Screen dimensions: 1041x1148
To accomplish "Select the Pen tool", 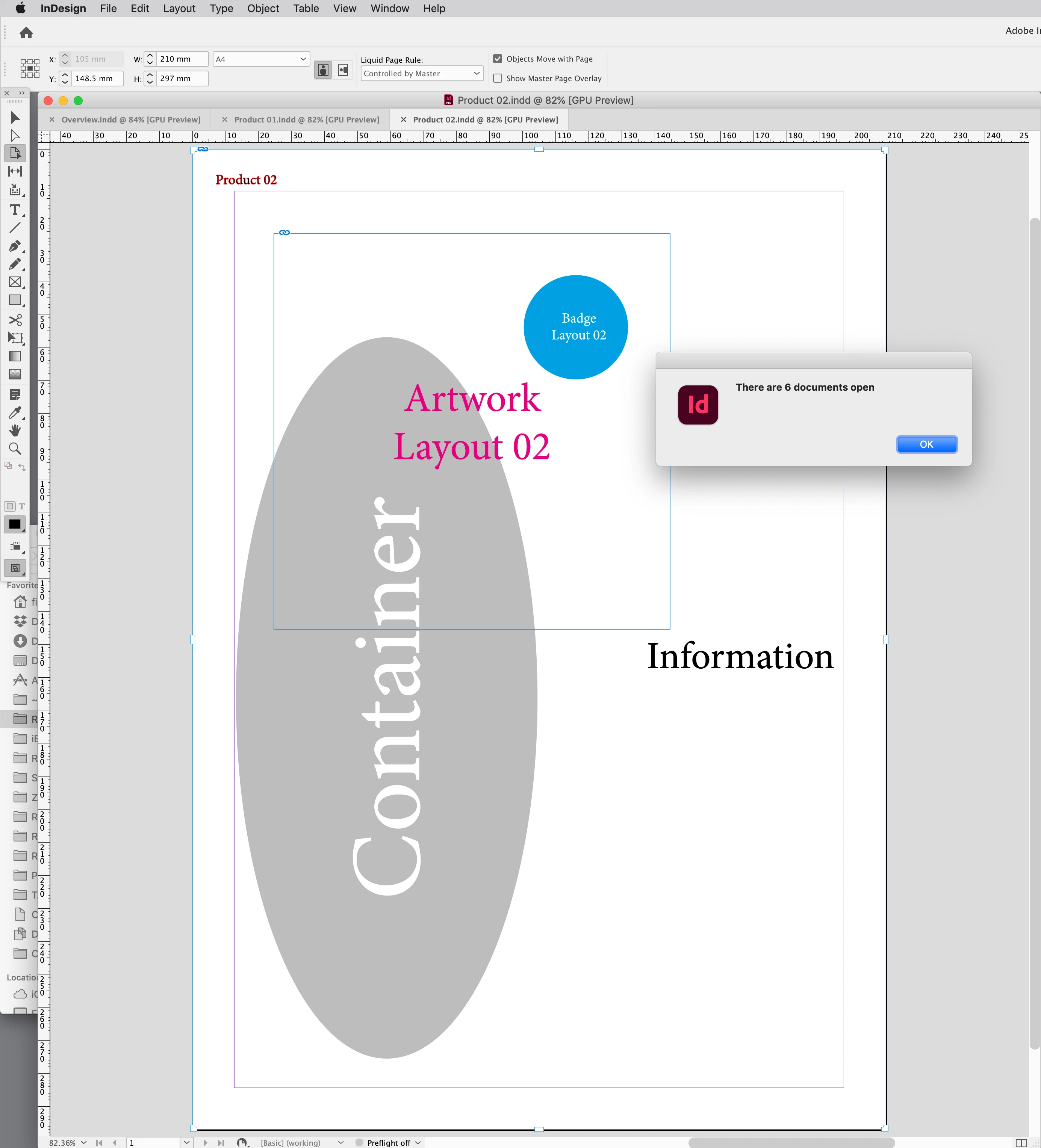I will pos(15,246).
